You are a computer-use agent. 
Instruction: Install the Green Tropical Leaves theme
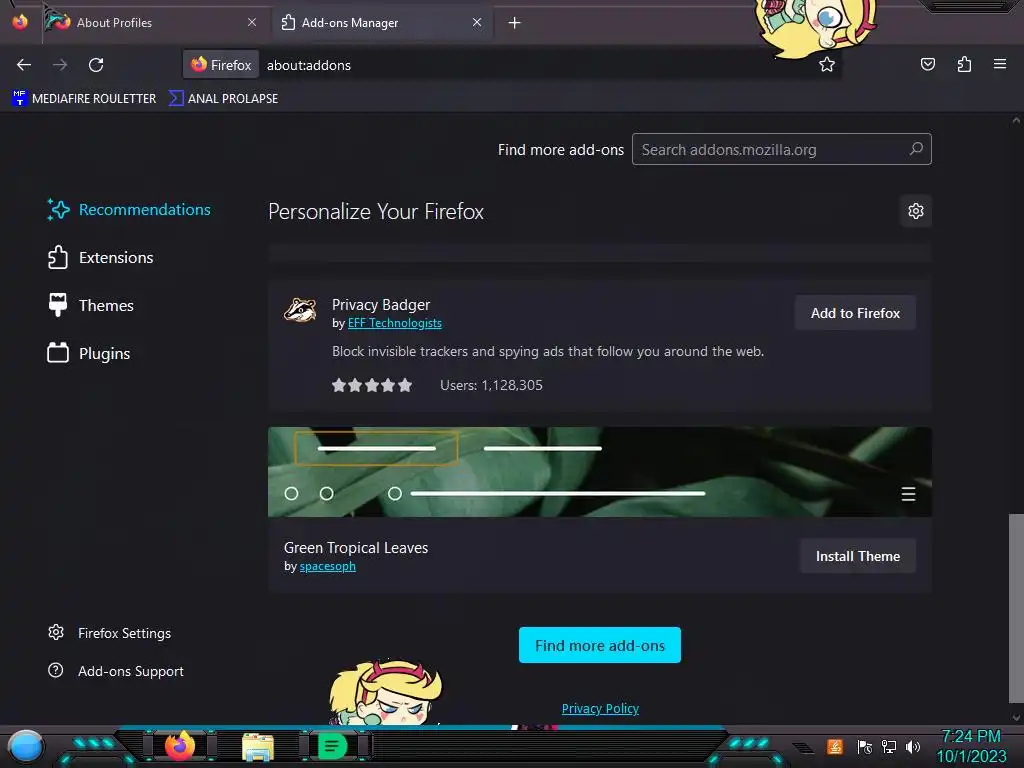(857, 556)
